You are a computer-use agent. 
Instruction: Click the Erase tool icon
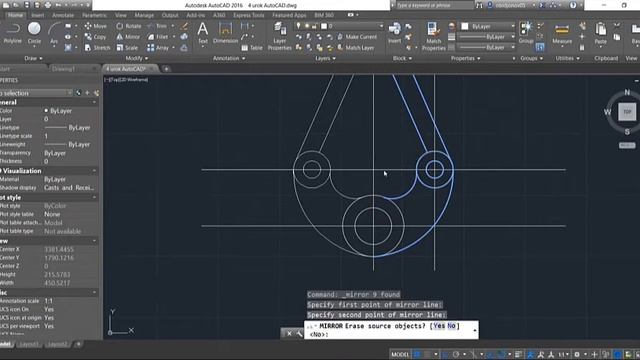tap(184, 26)
